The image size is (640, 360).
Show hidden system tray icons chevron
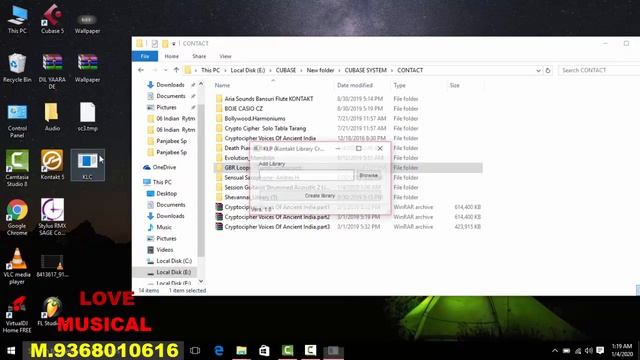tap(555, 351)
